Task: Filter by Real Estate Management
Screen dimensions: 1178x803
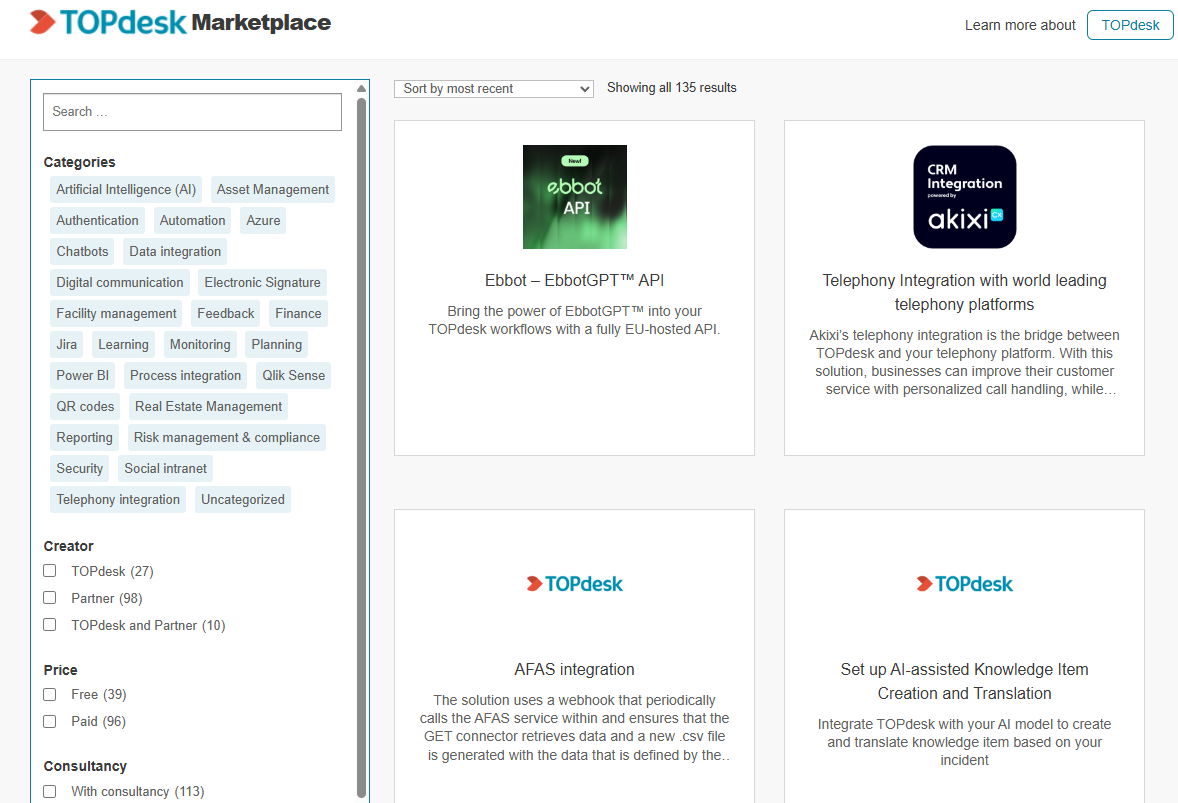Action: point(208,406)
